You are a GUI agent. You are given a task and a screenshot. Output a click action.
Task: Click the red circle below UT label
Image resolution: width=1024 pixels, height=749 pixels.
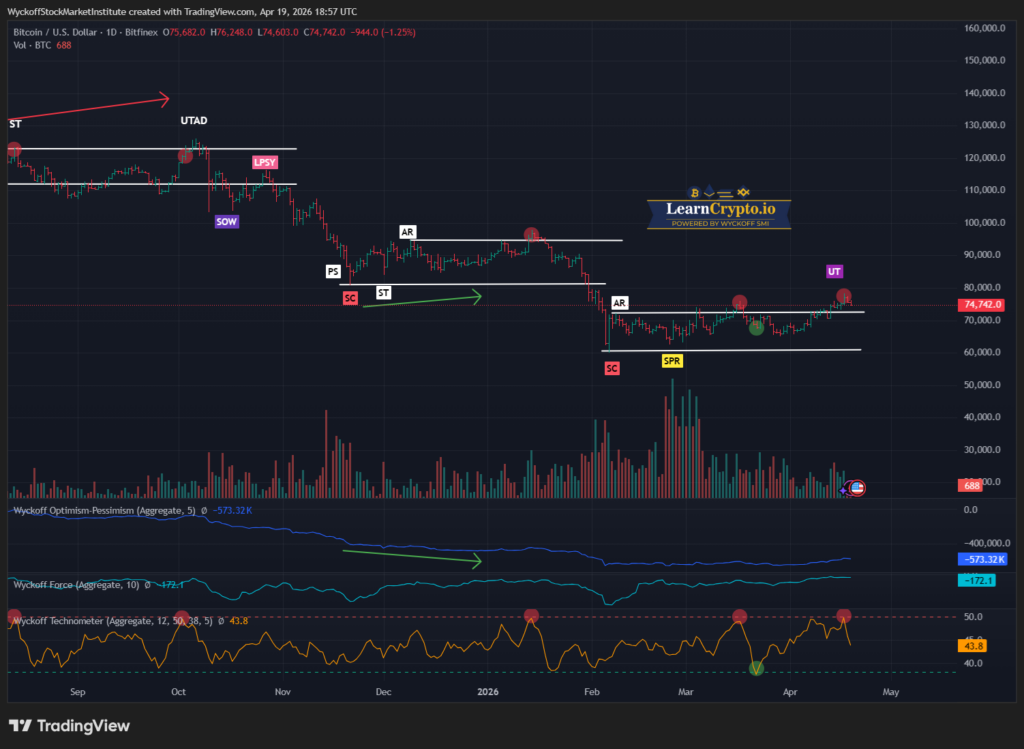[845, 296]
